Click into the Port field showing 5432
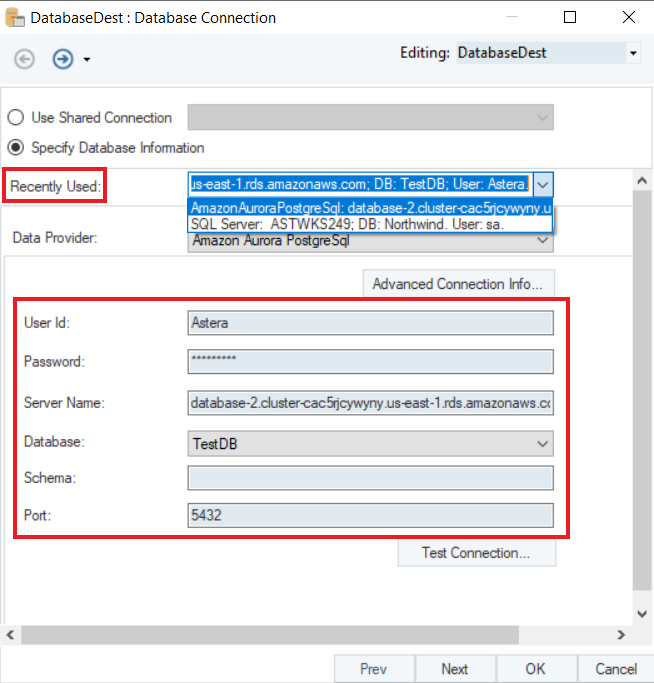654x683 pixels. (371, 515)
